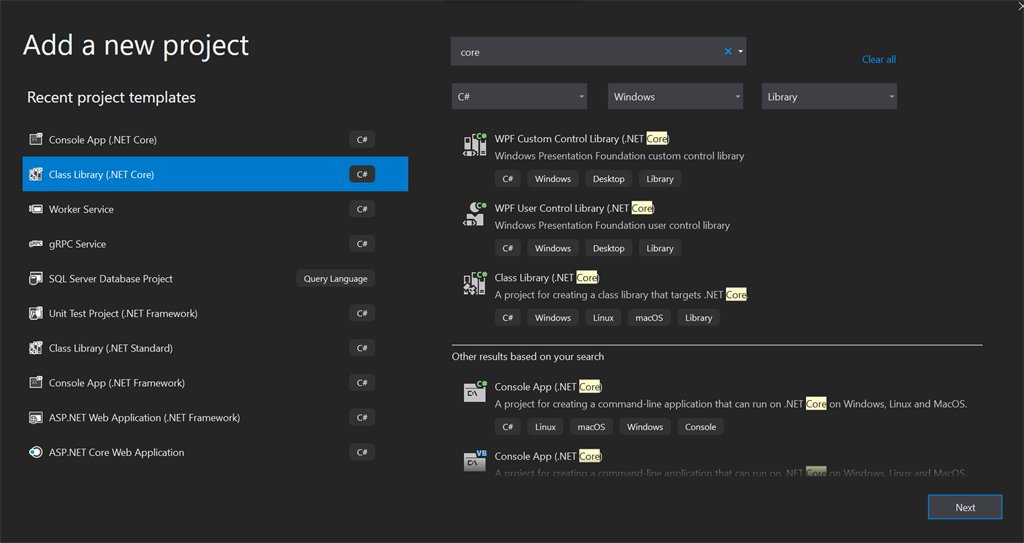The width and height of the screenshot is (1024, 543).
Task: Click the gRPC Service template icon
Action: click(x=36, y=244)
